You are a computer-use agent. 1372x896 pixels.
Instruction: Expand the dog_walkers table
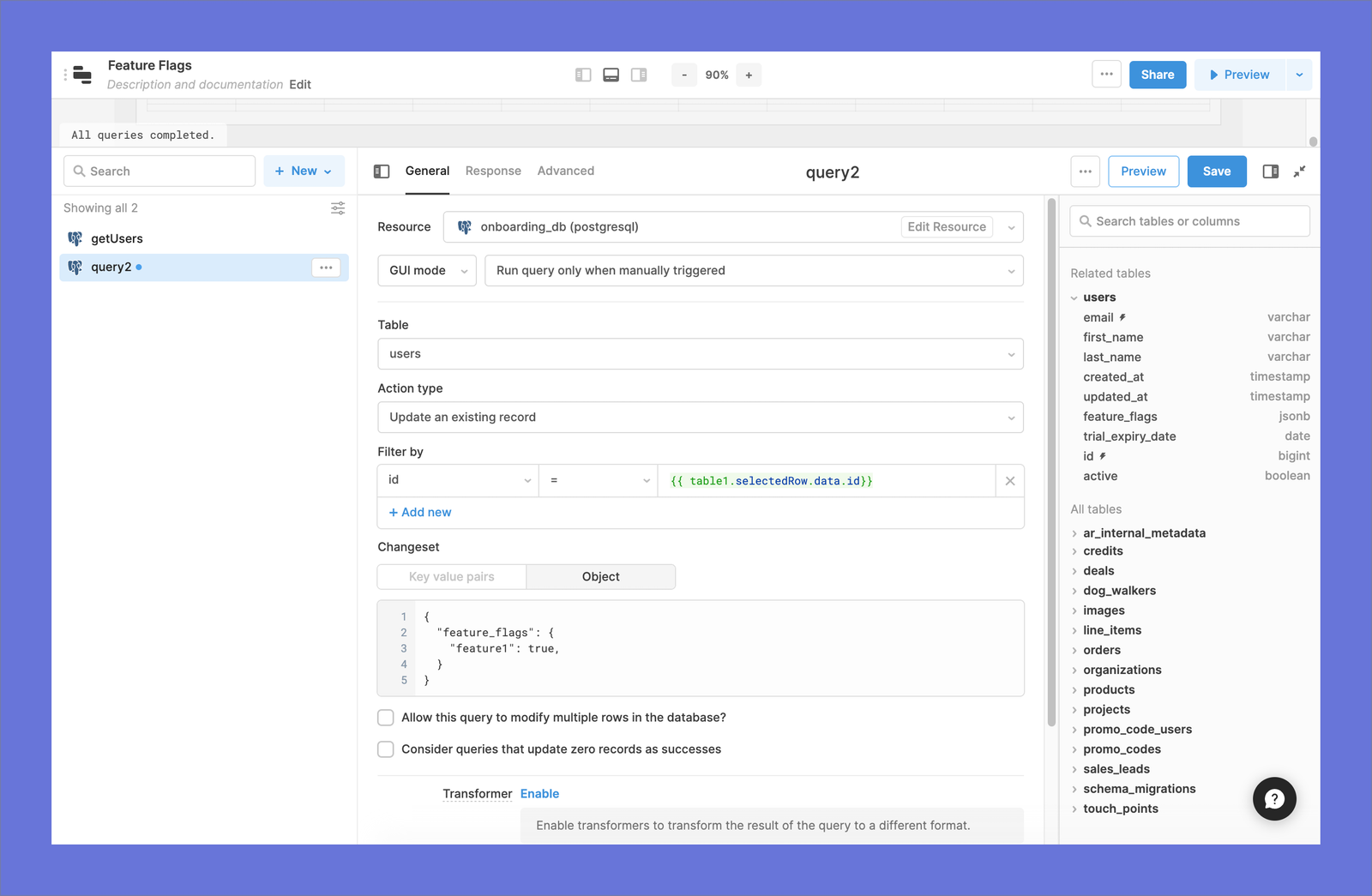click(1074, 591)
